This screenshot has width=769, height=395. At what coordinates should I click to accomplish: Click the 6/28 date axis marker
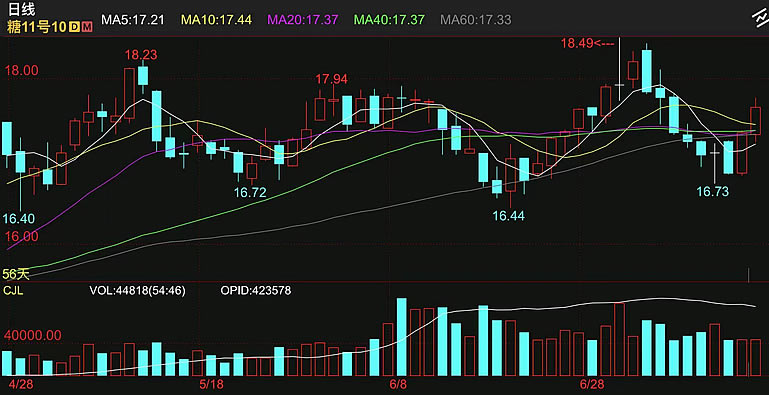pos(592,383)
